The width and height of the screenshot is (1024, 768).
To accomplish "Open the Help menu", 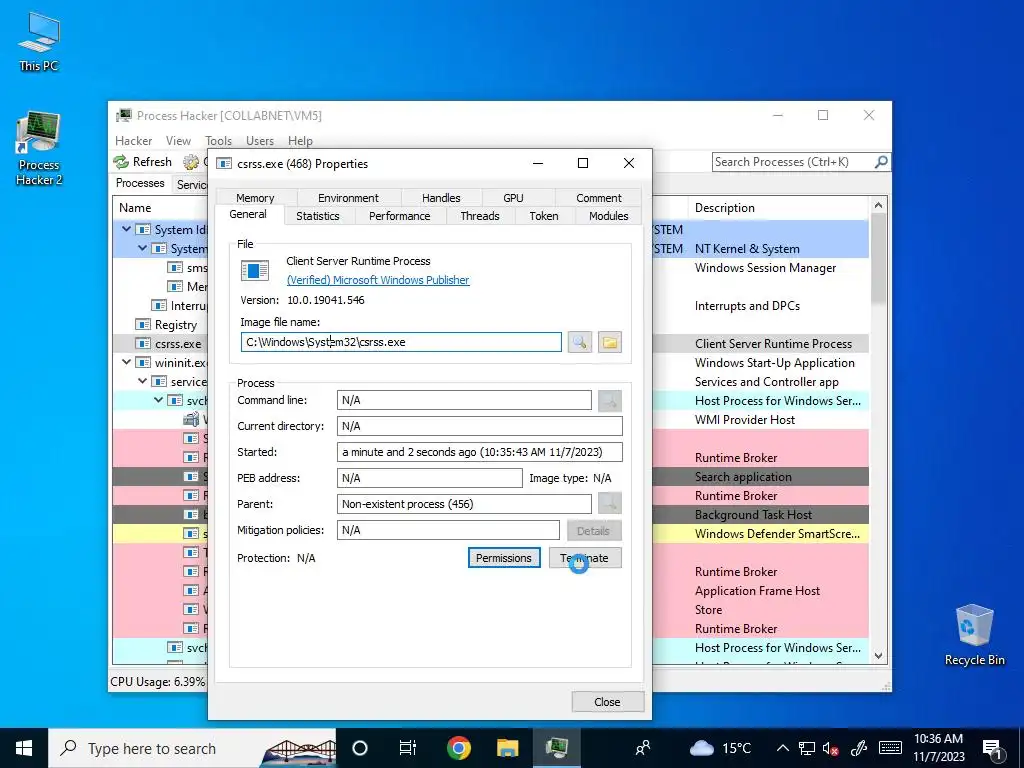I will (300, 140).
